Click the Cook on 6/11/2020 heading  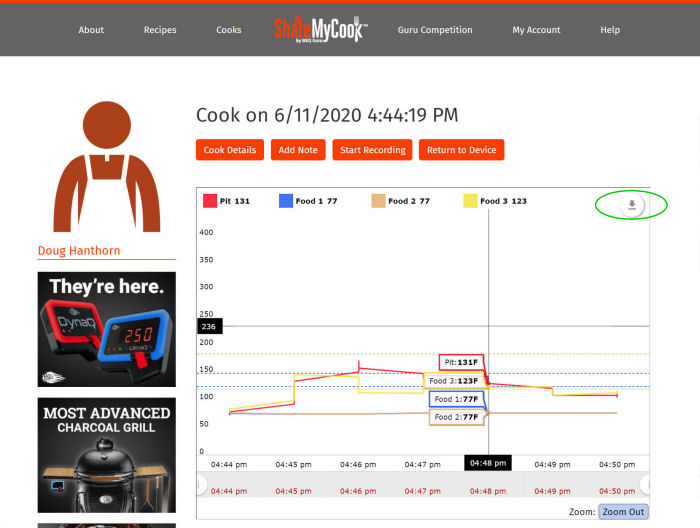click(x=327, y=115)
